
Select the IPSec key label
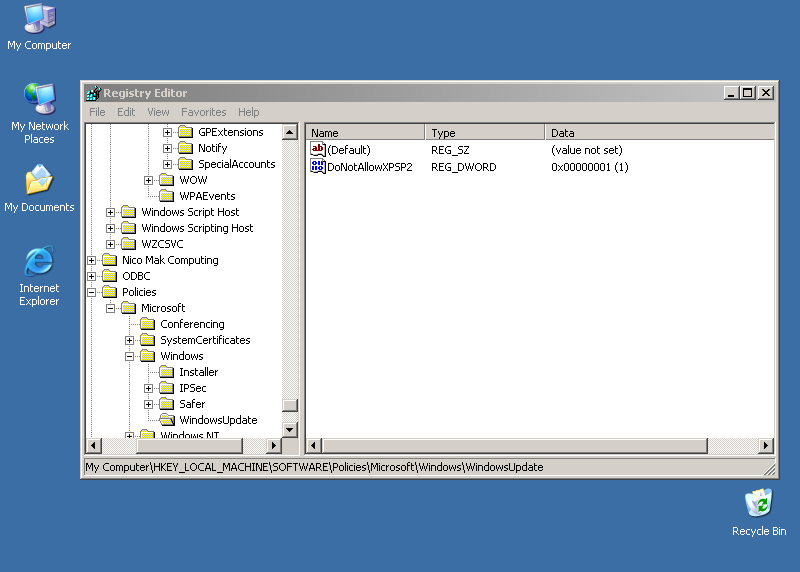click(193, 388)
